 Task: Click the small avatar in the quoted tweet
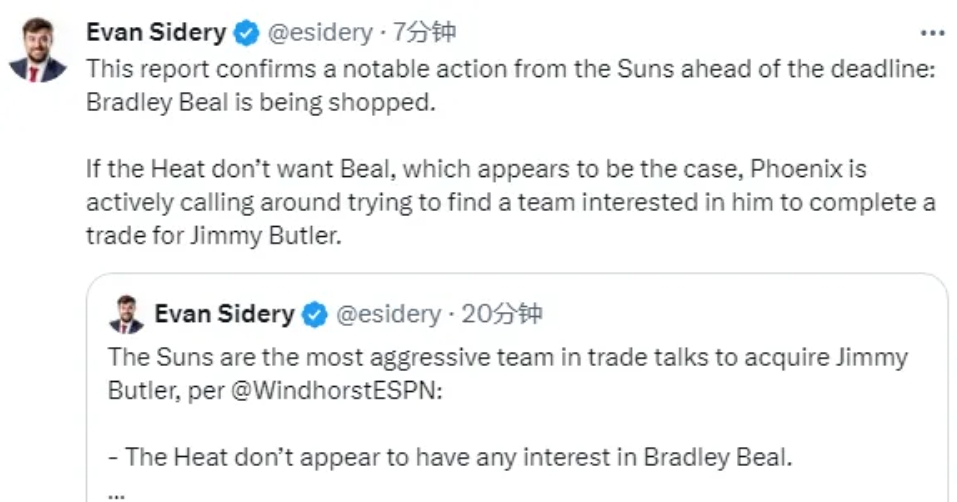[x=126, y=315]
